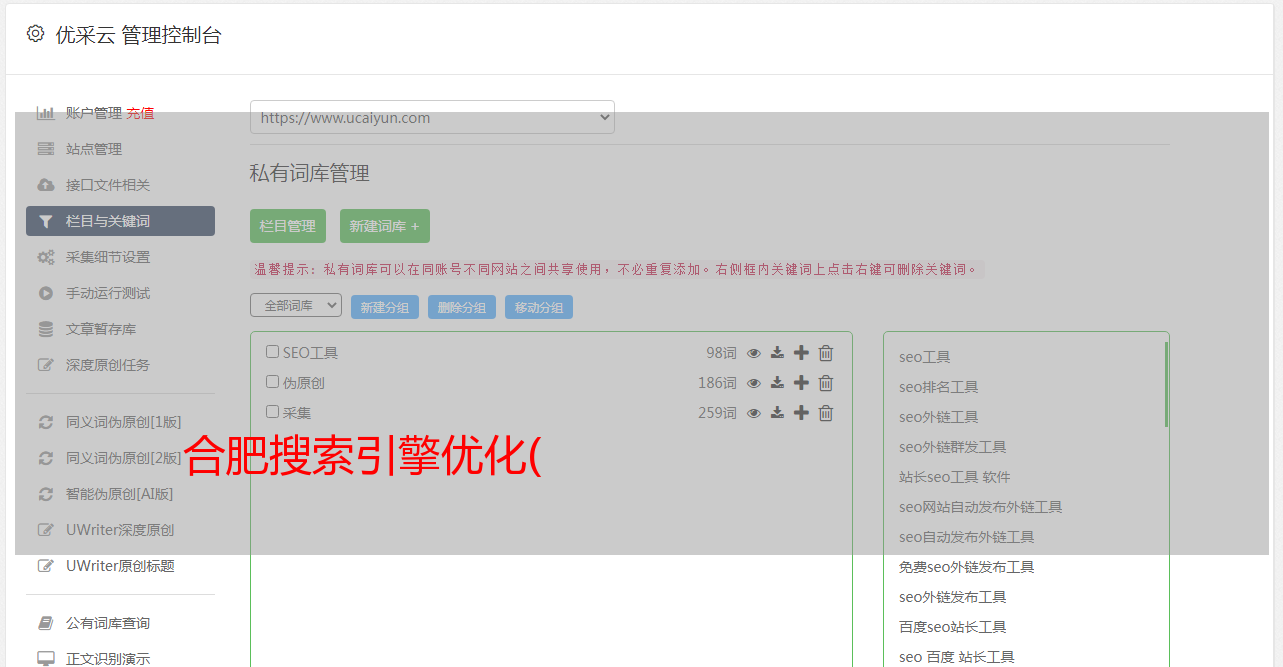This screenshot has height=667, width=1283.
Task: Click the 栏目管理 button
Action: point(288,226)
